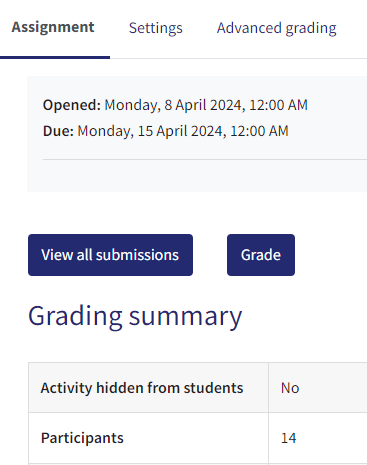Click the blue underline beneath Assignment tab

(55, 58)
